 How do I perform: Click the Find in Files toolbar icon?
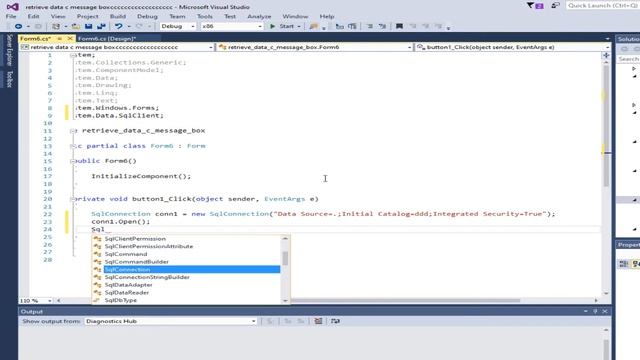(x=313, y=26)
